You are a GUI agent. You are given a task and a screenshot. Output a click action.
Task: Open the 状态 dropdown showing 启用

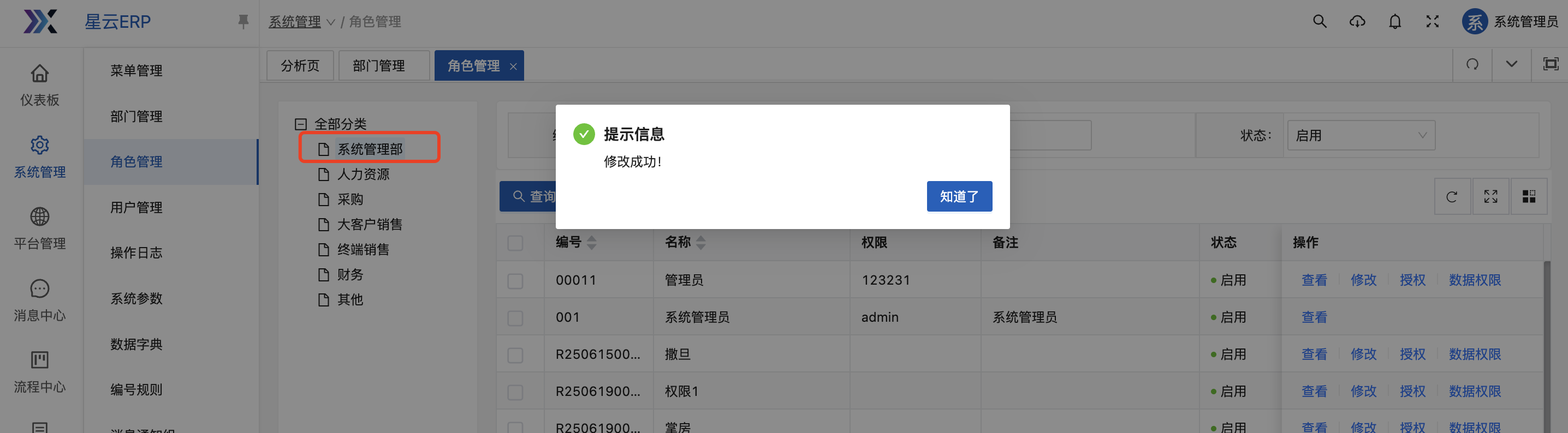click(1361, 136)
